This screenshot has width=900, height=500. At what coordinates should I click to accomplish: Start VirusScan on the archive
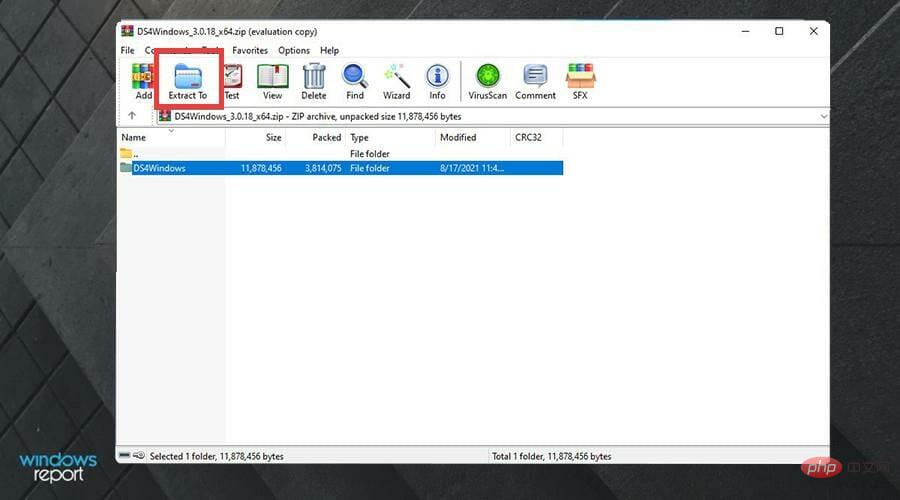point(487,81)
